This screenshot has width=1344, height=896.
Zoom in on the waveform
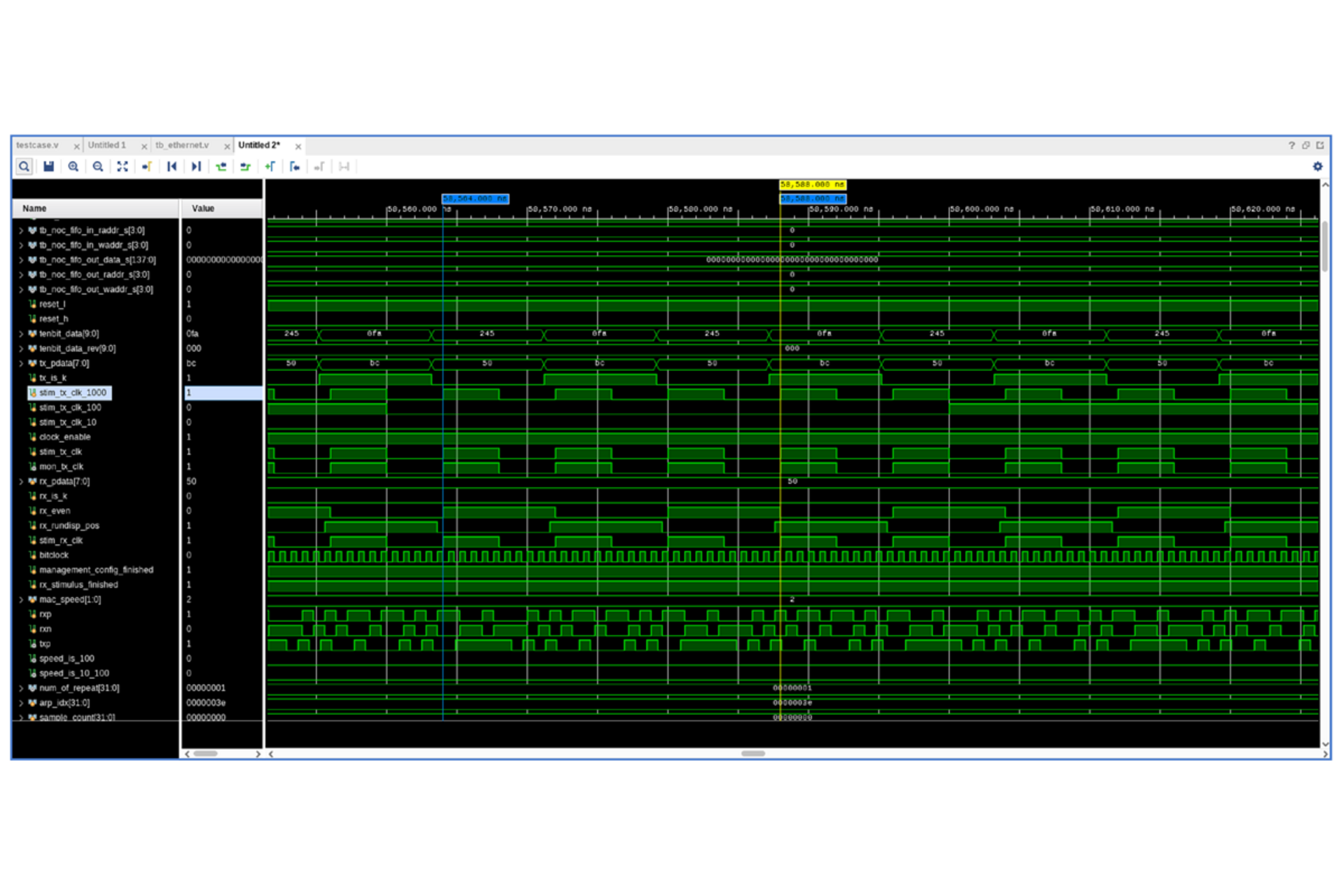click(73, 167)
